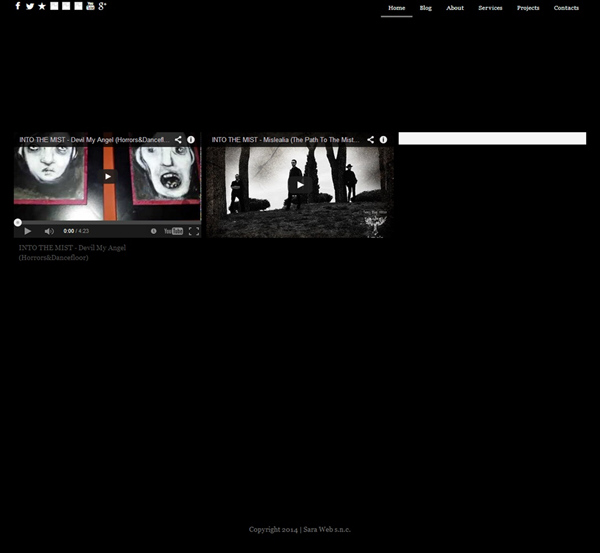This screenshot has width=600, height=553.
Task: Play Devil My Angel video center button
Action: pyautogui.click(x=108, y=176)
